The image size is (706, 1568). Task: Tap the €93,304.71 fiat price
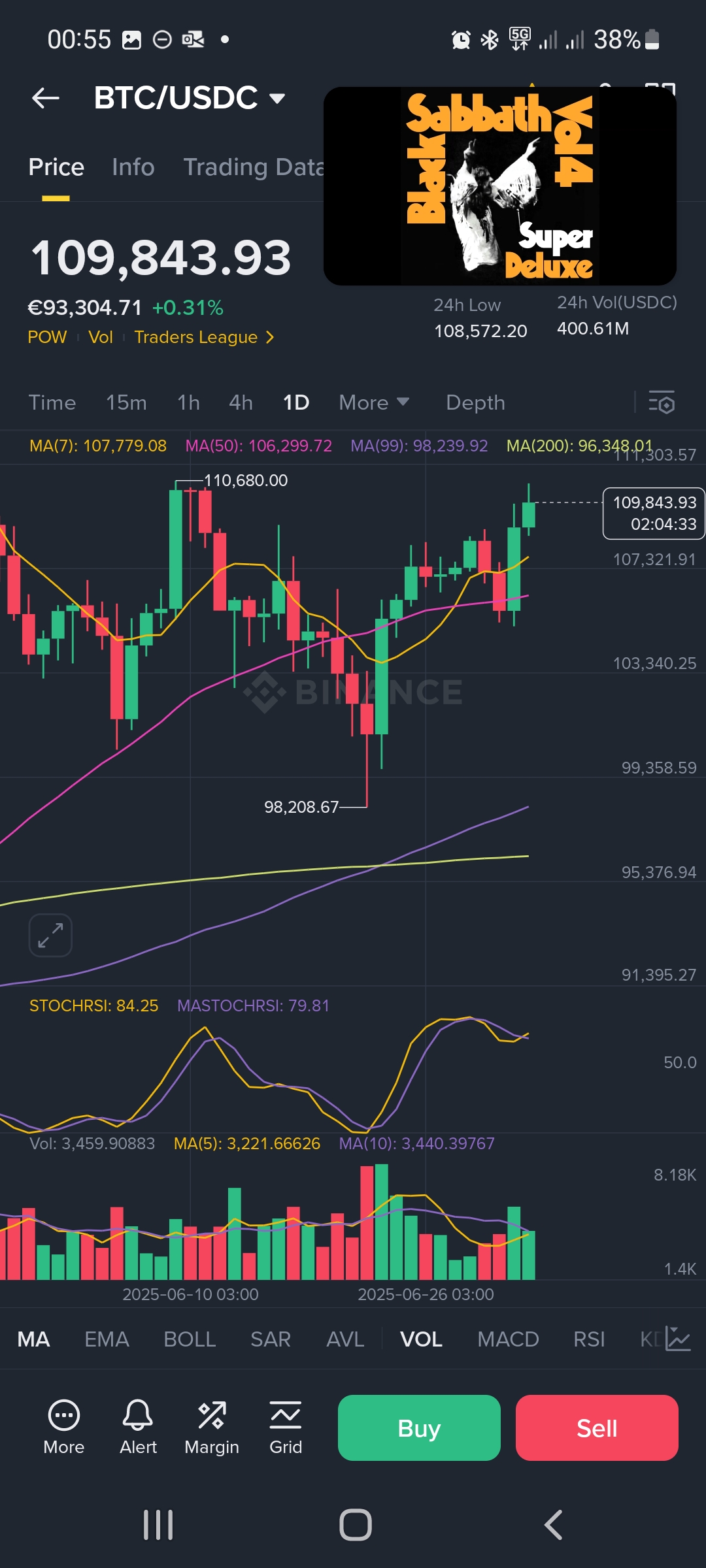pyautogui.click(x=84, y=307)
